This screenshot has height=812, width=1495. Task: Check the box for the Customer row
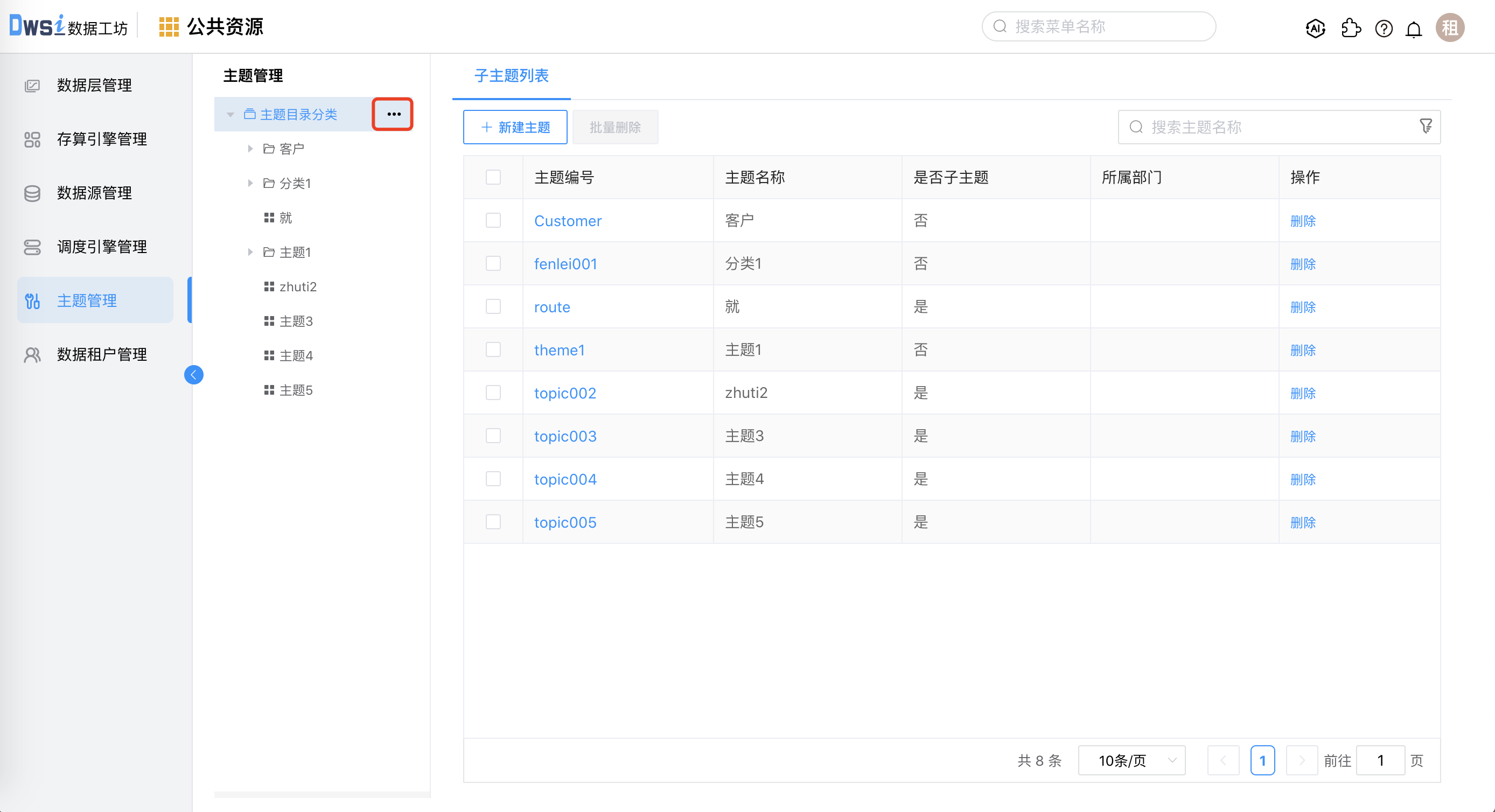point(493,221)
